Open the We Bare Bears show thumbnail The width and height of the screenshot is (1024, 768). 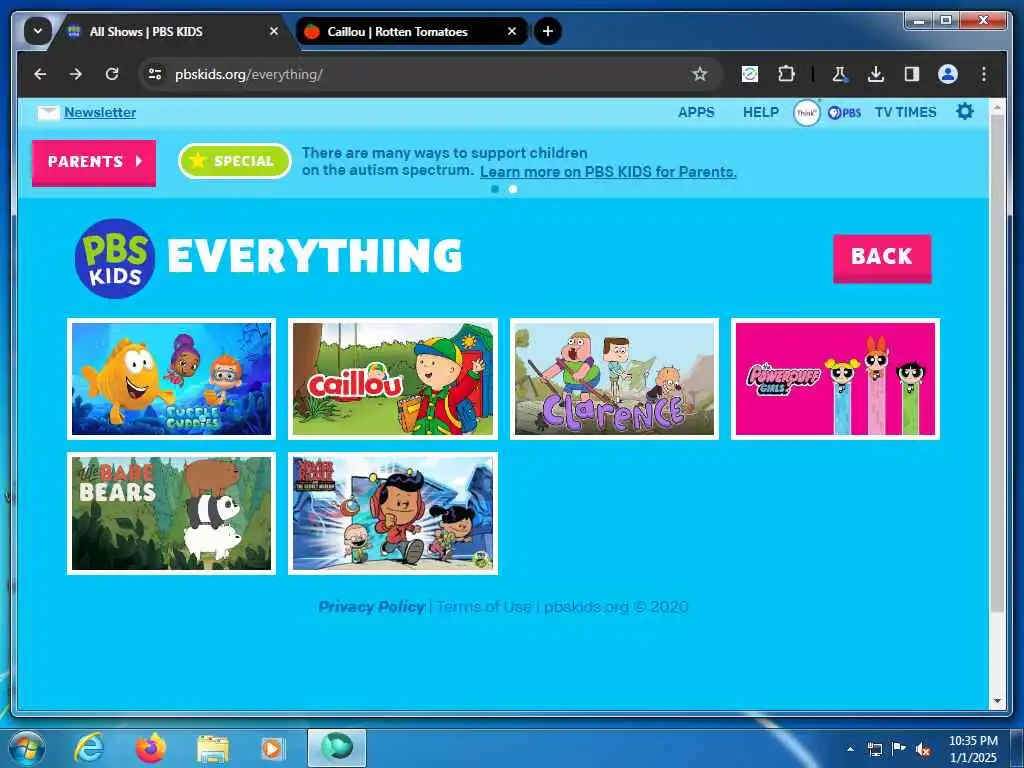point(172,513)
